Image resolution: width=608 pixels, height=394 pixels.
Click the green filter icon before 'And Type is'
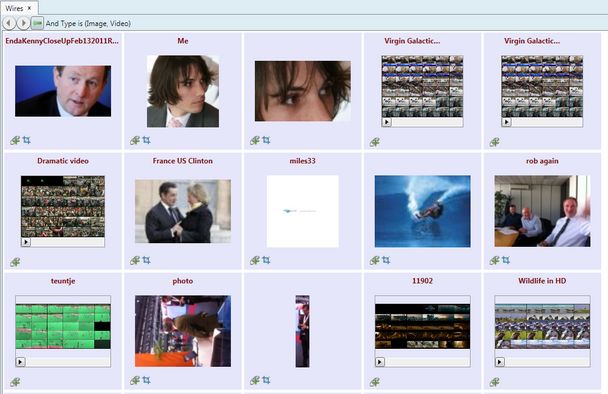[37, 23]
